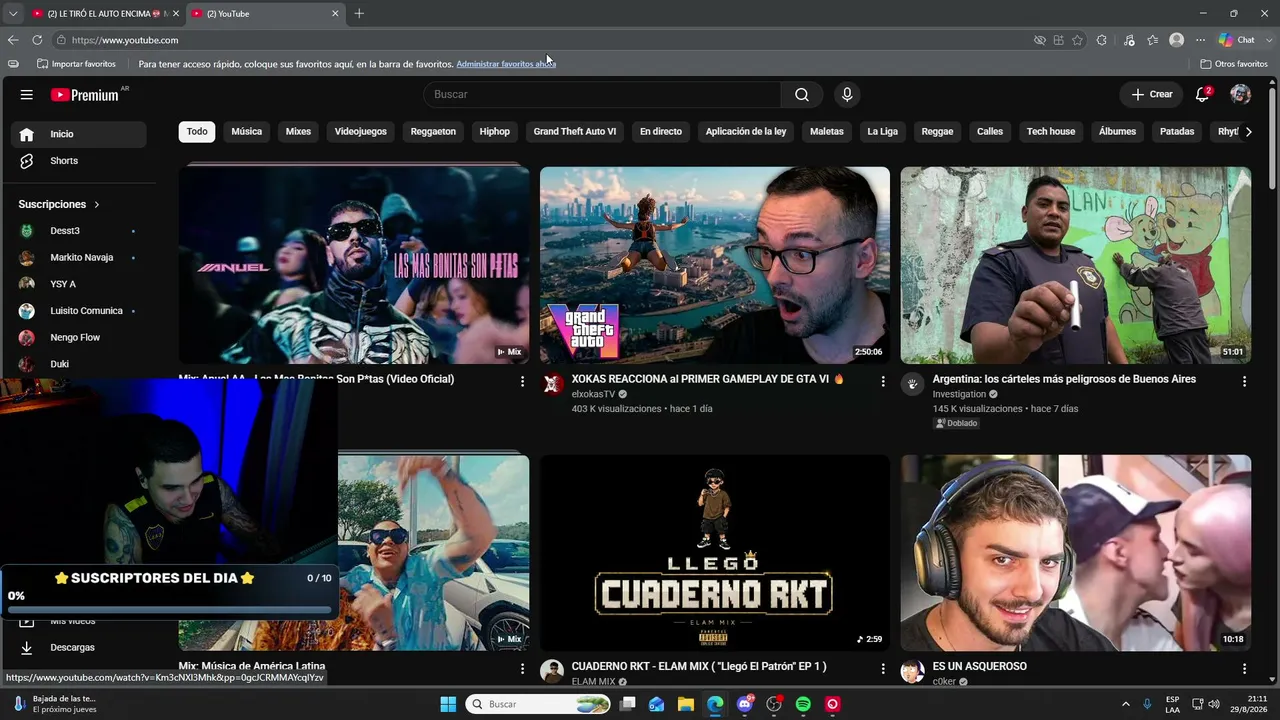1280x720 pixels.
Task: Go back with the browser back arrow
Action: point(13,40)
